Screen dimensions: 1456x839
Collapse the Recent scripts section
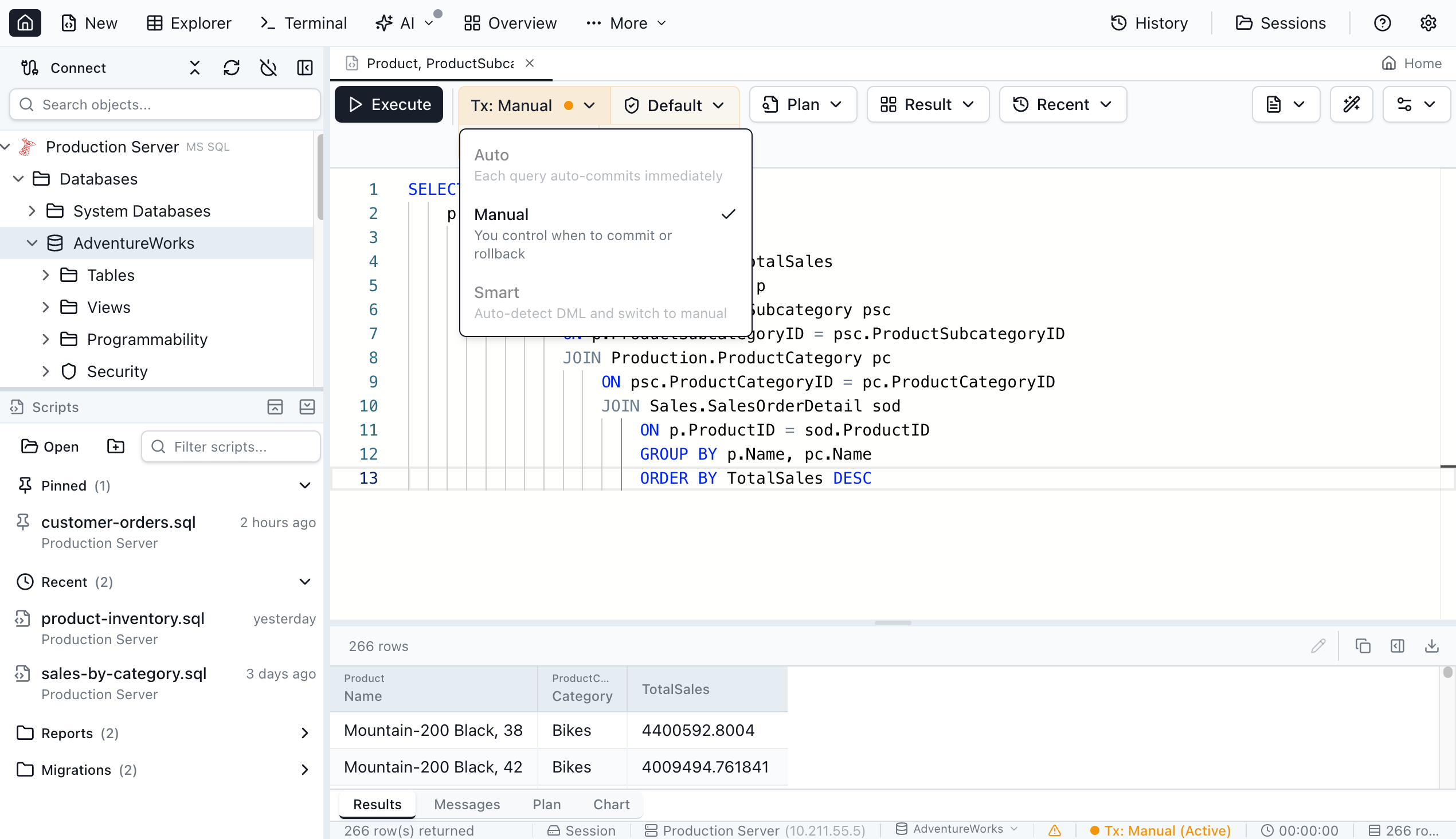click(305, 582)
